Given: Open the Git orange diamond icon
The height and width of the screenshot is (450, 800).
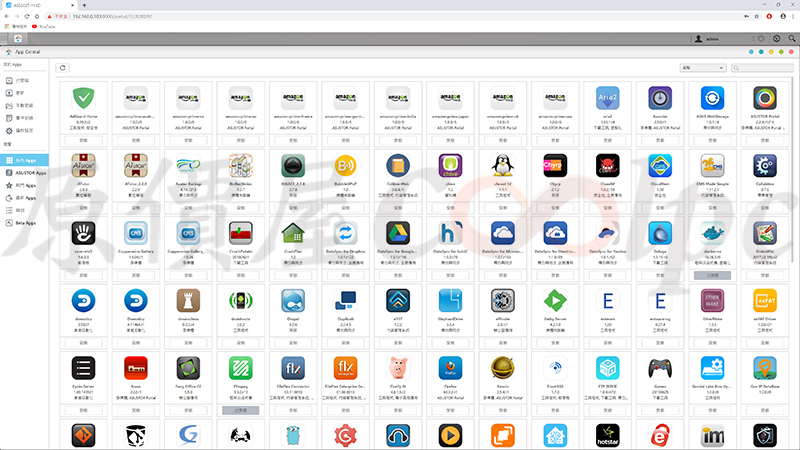Looking at the screenshot, I should coord(83,436).
